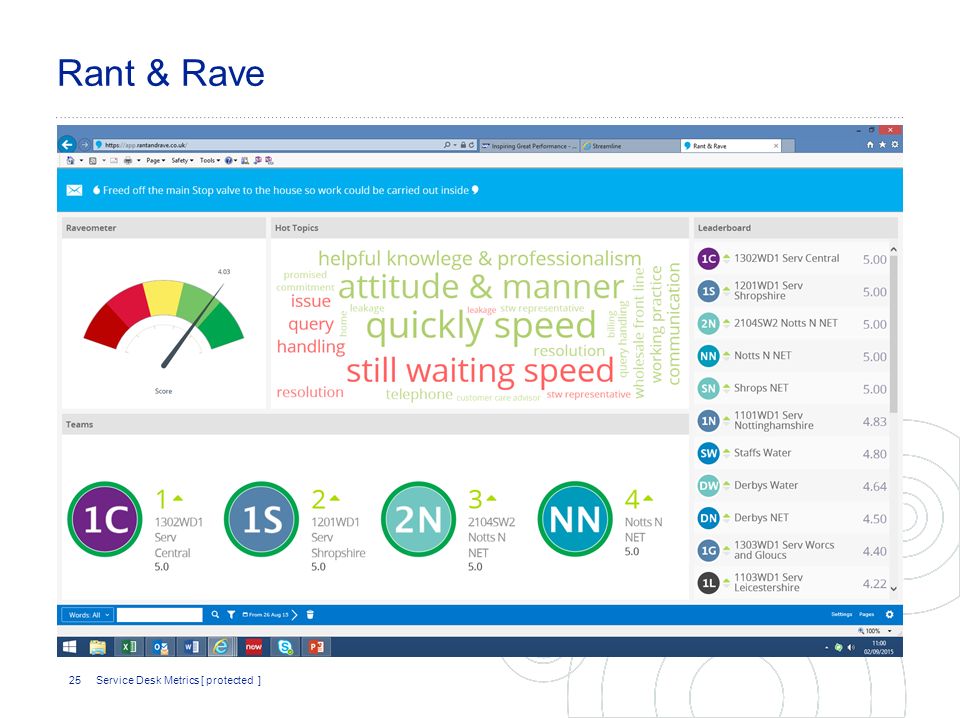Select 1302WD1 Serv Central leaderboard row
960x718 pixels.
point(792,259)
